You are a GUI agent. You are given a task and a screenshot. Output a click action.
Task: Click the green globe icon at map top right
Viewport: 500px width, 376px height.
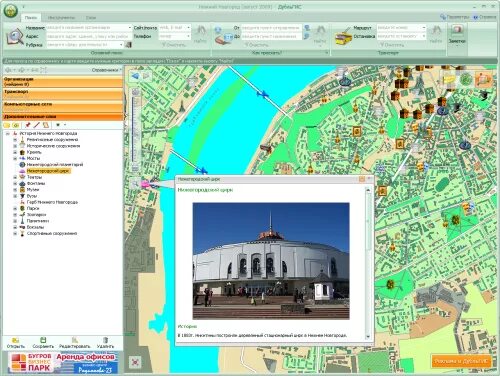point(466,79)
